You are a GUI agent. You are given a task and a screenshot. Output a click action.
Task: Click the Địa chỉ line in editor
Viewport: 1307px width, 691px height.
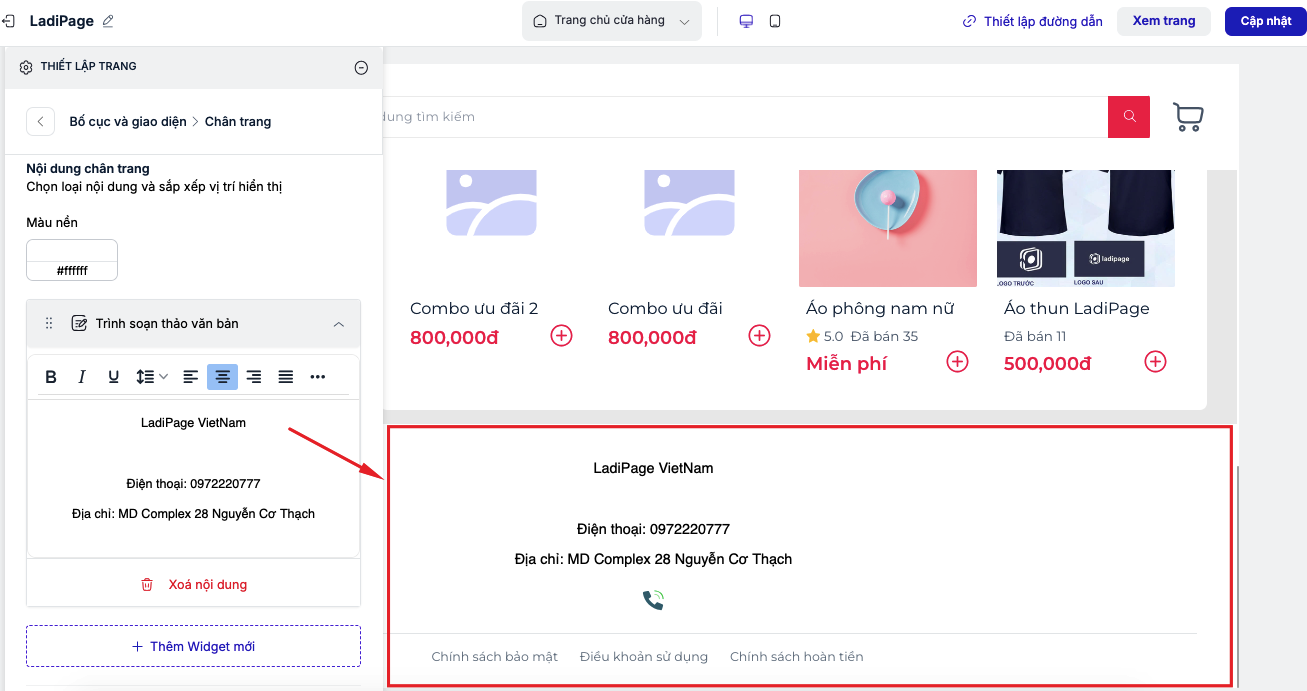pyautogui.click(x=193, y=514)
